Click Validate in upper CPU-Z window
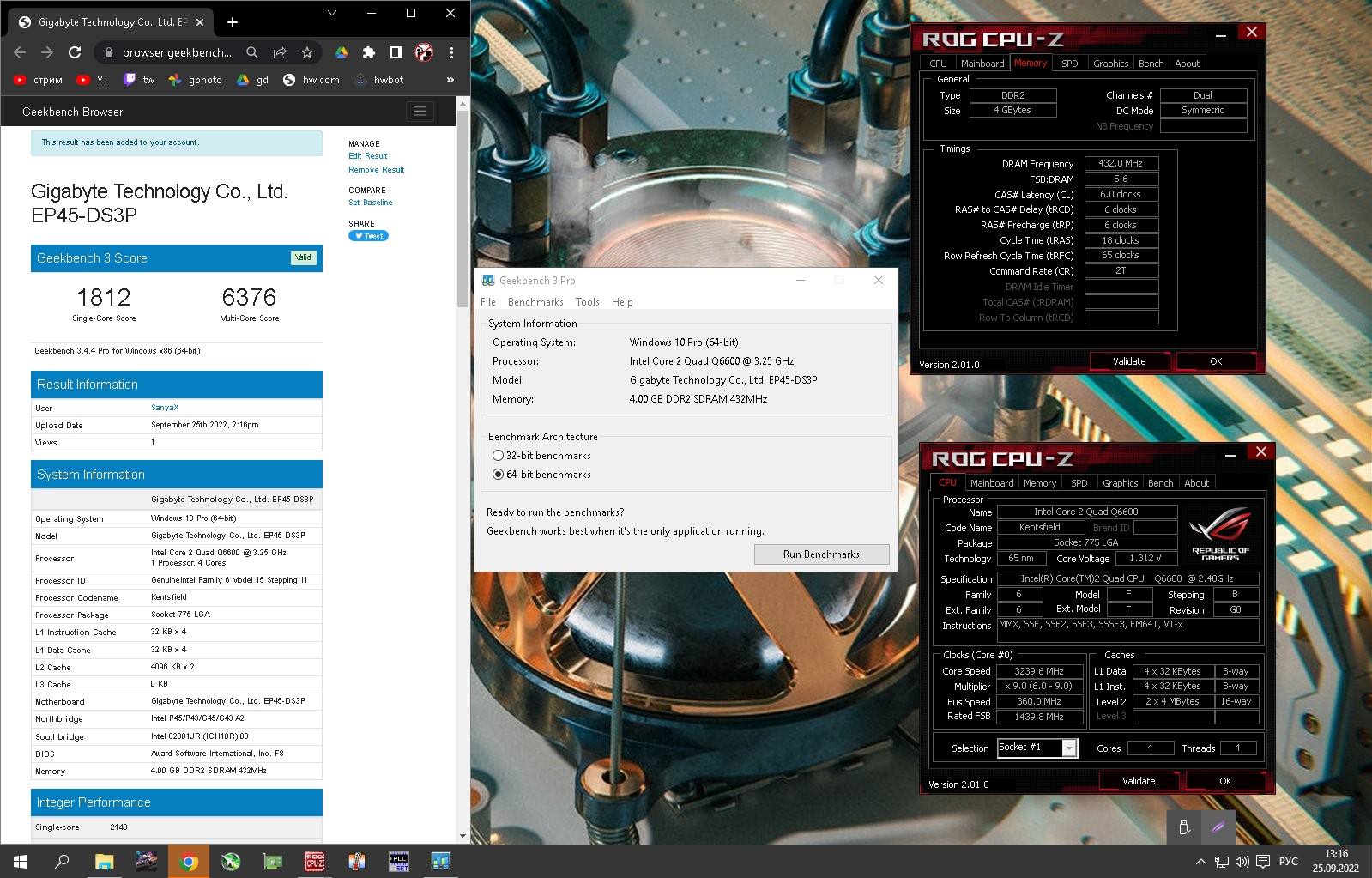The width and height of the screenshot is (1372, 878). 1129,361
